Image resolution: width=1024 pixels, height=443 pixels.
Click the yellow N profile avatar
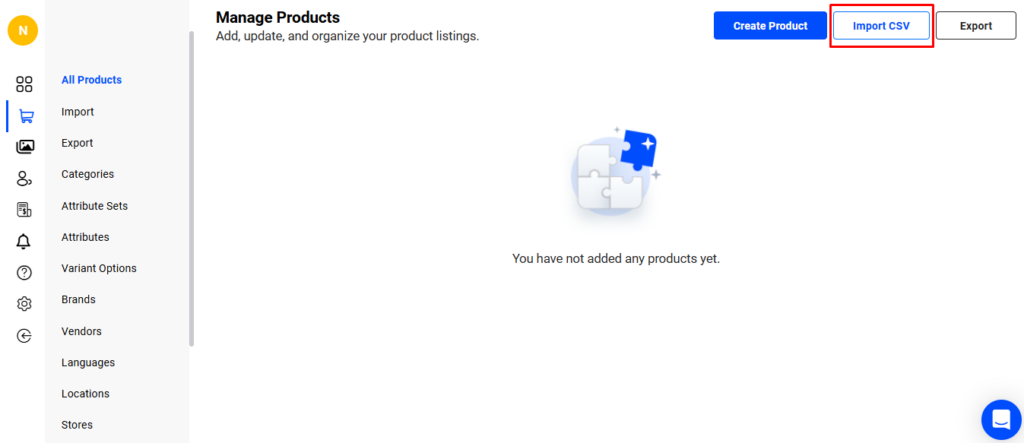22,30
